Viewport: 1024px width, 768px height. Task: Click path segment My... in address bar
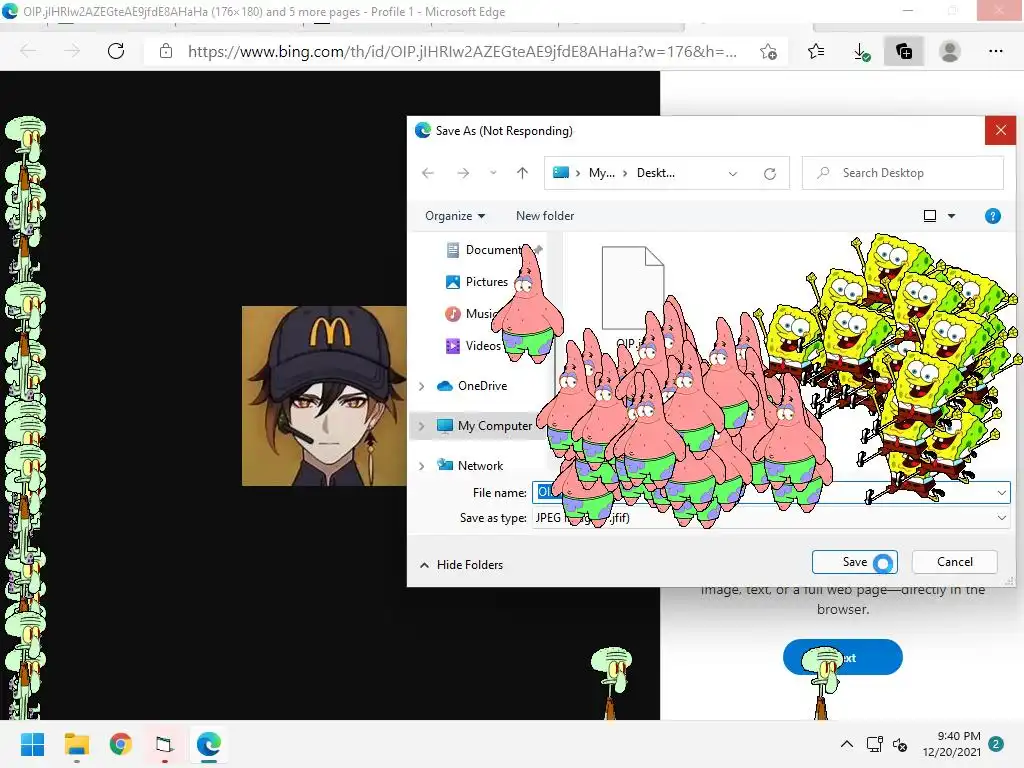(x=601, y=173)
